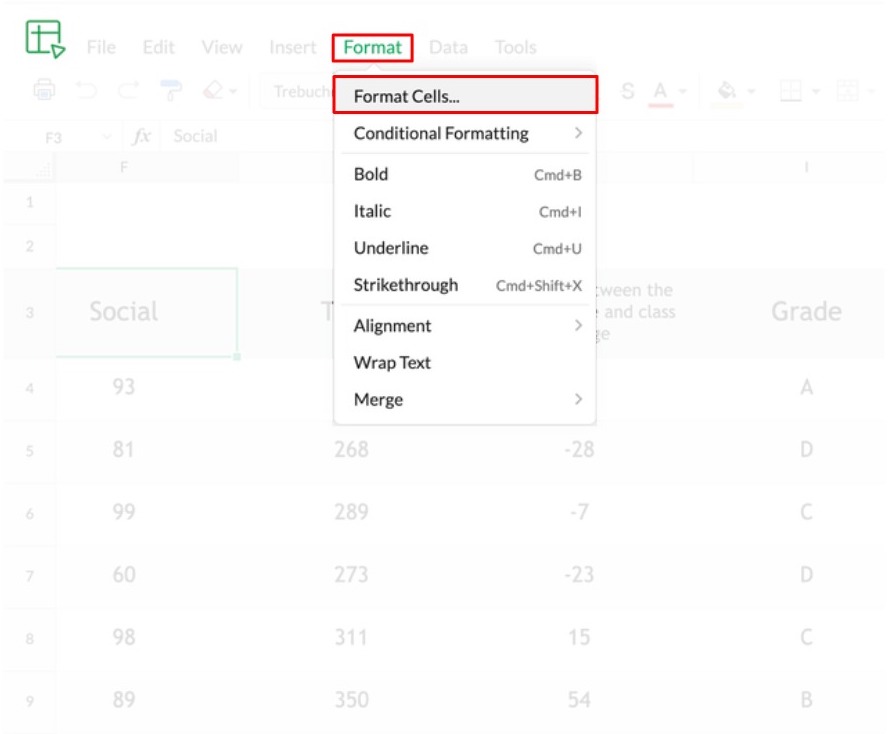Expand the Conditional Formatting submenu
888x734 pixels.
point(465,133)
